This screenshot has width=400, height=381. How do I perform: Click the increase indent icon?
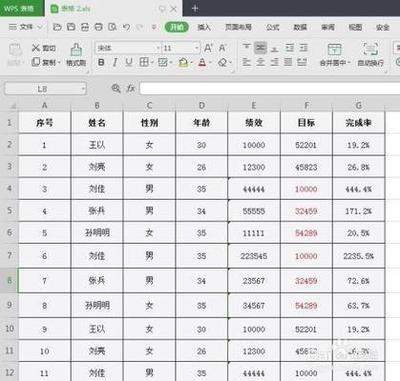coord(303,48)
